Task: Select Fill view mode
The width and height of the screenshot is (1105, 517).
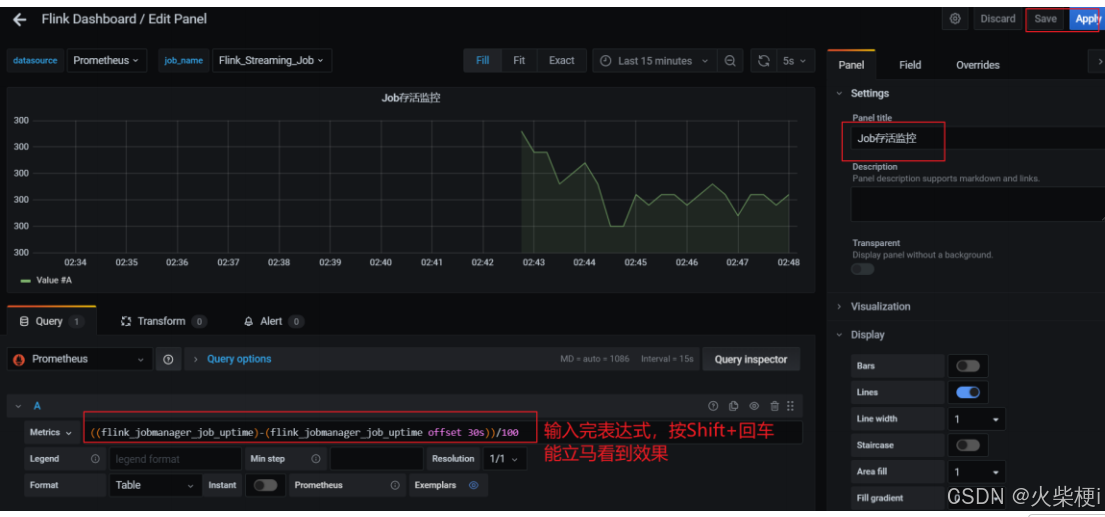Action: [x=482, y=61]
